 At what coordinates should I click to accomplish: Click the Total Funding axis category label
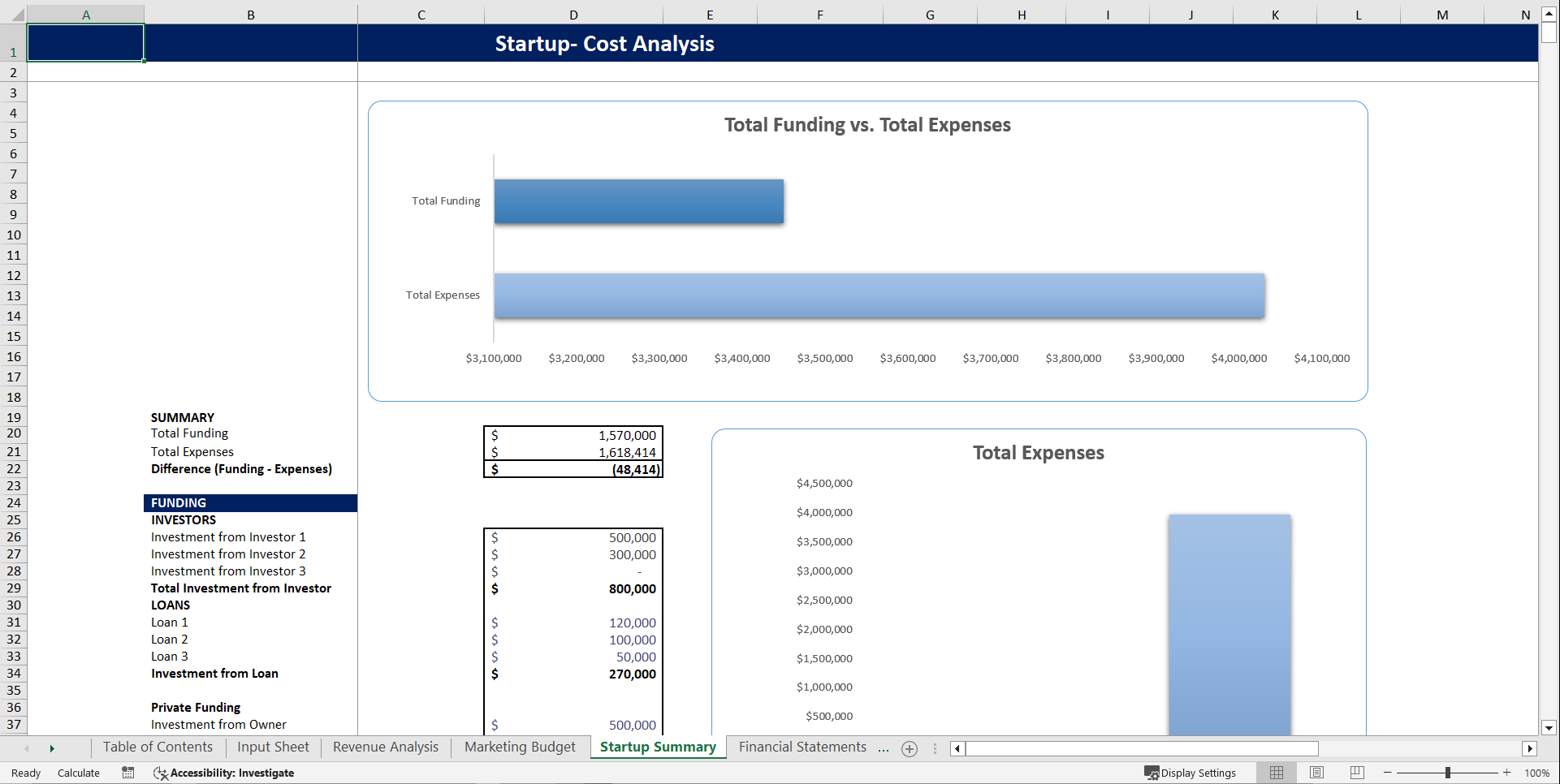(446, 201)
